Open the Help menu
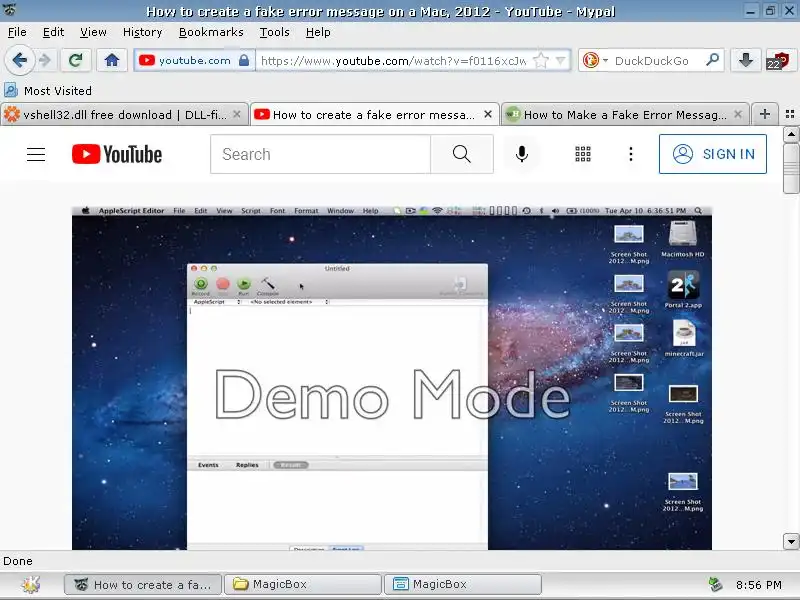The height and width of the screenshot is (600, 800). click(x=318, y=32)
